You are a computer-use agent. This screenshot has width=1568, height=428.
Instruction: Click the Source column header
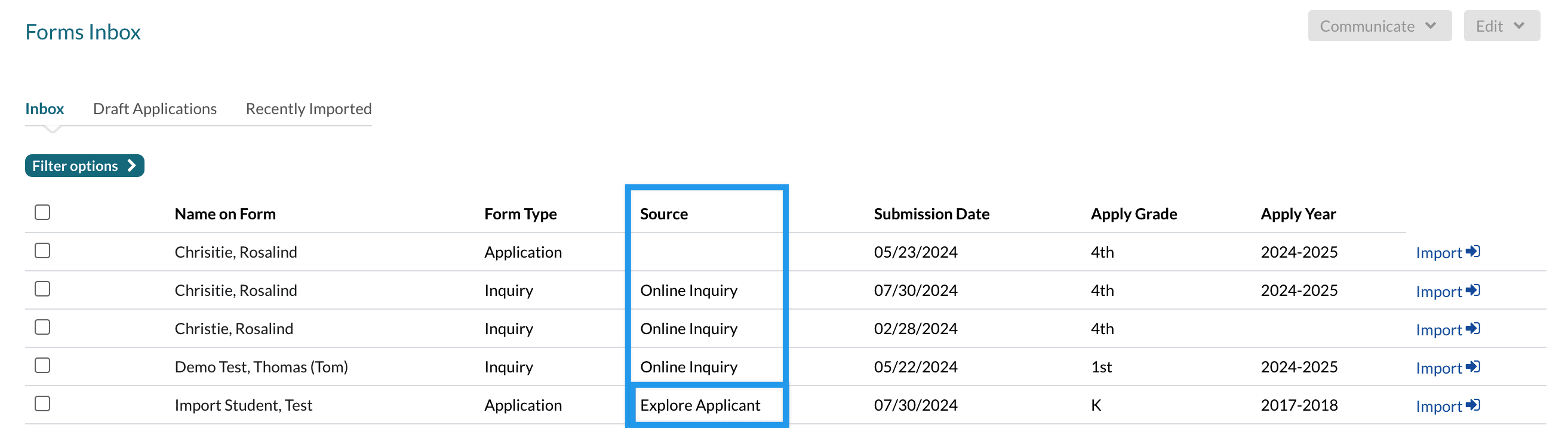pyautogui.click(x=663, y=214)
